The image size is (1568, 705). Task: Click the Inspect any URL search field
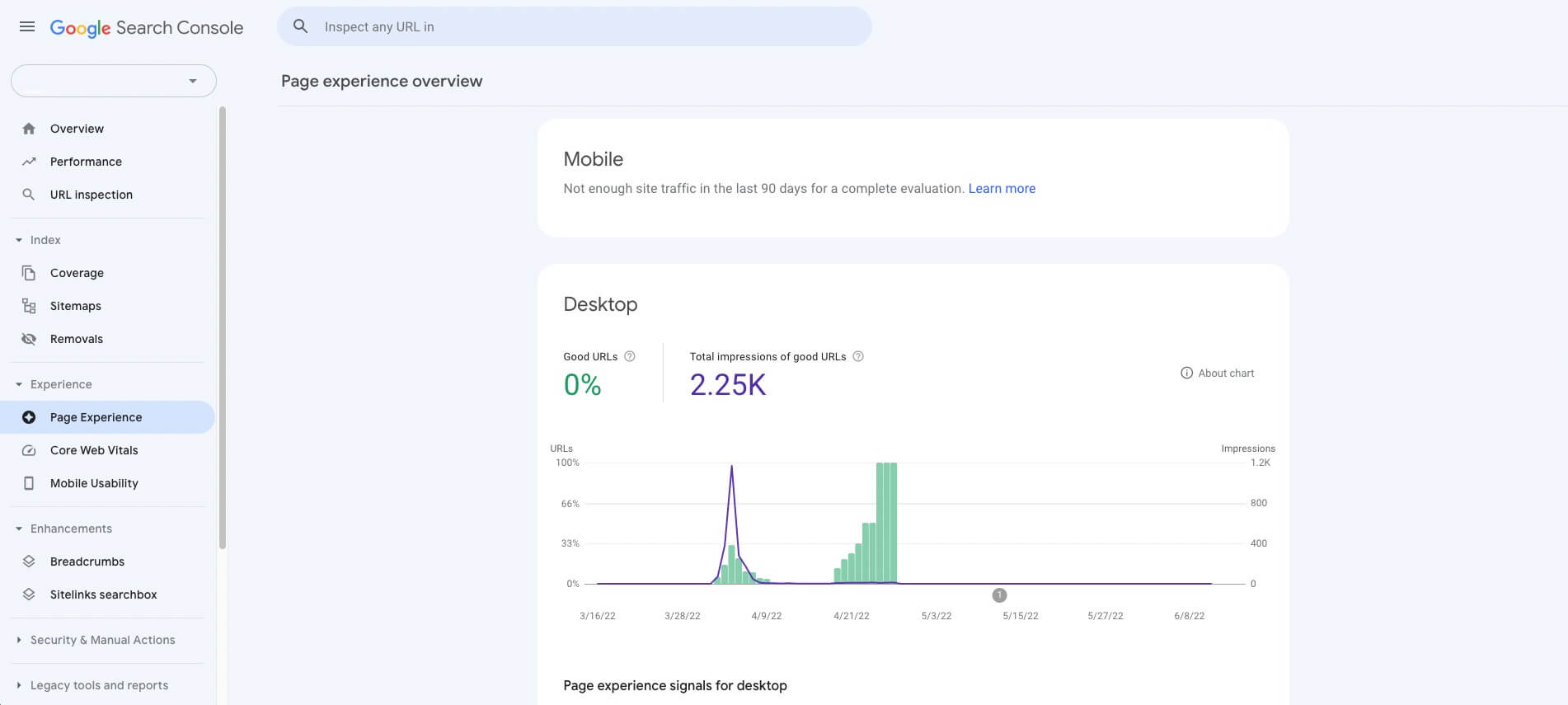tap(574, 26)
